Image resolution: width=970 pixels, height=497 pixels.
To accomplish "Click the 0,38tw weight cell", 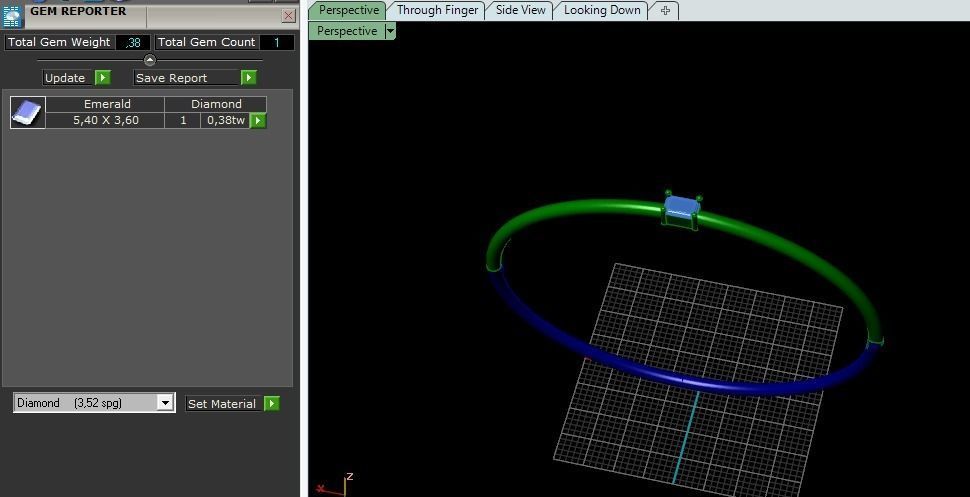I will click(226, 120).
